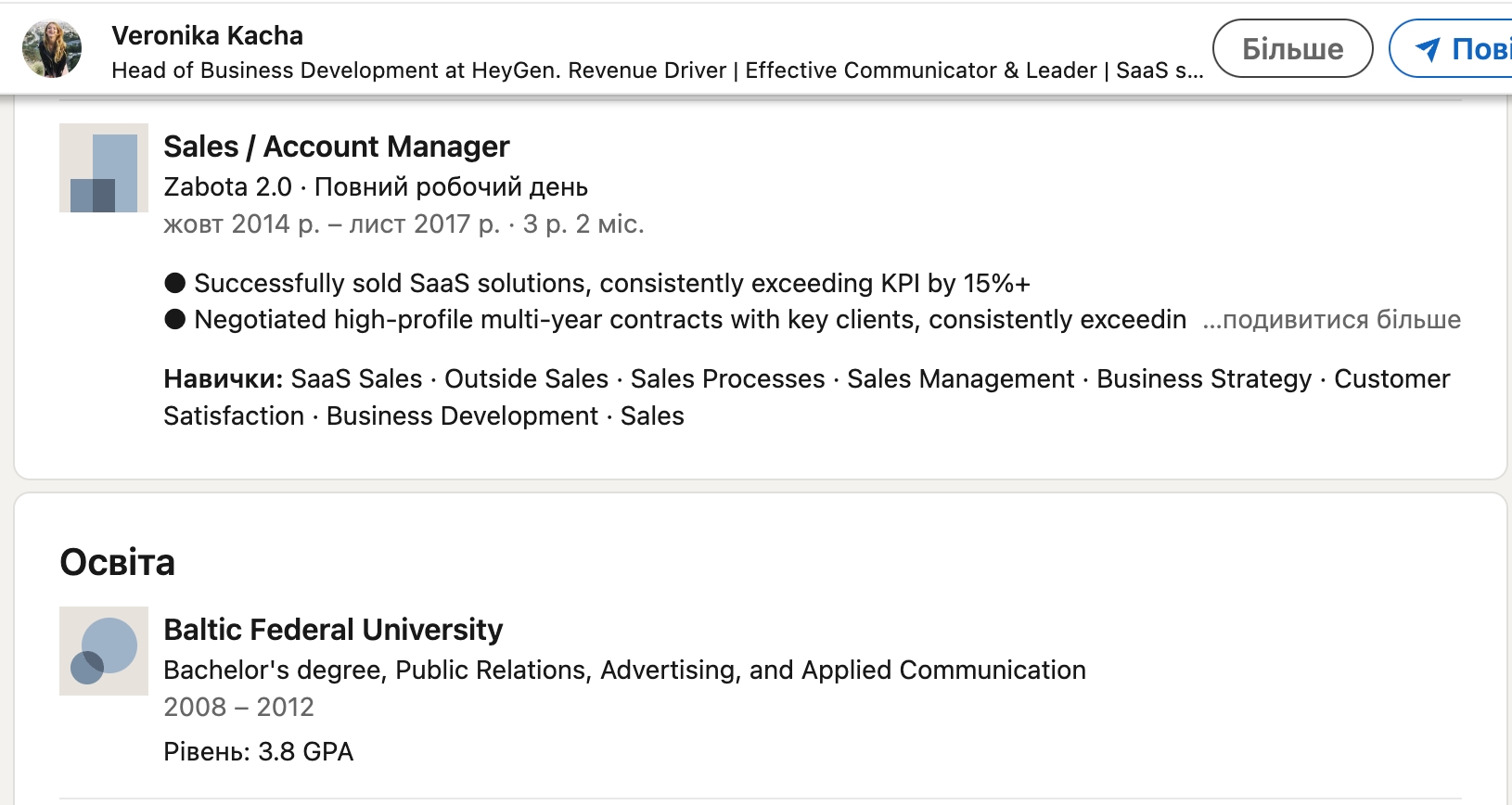This screenshot has width=1512, height=805.
Task: Click the paper plane message icon
Action: 1428,49
